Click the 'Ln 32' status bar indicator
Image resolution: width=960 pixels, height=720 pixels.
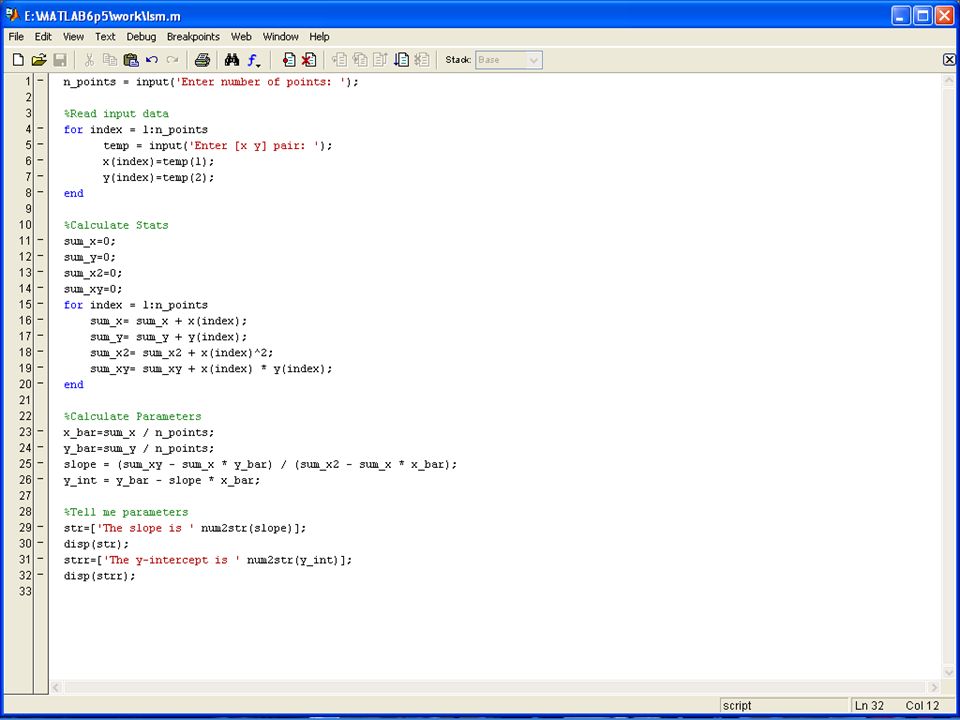(869, 705)
